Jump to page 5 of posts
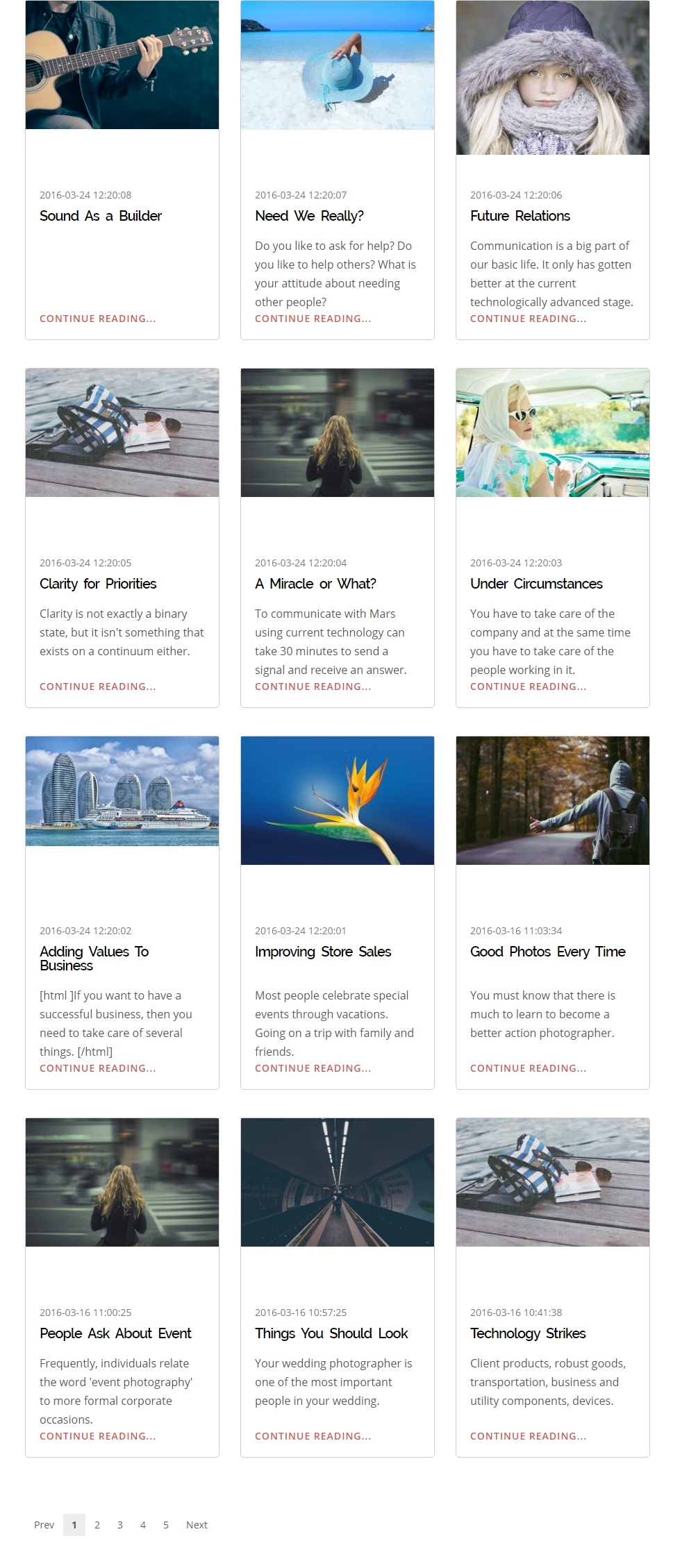This screenshot has width=689, height=1568. (166, 1525)
